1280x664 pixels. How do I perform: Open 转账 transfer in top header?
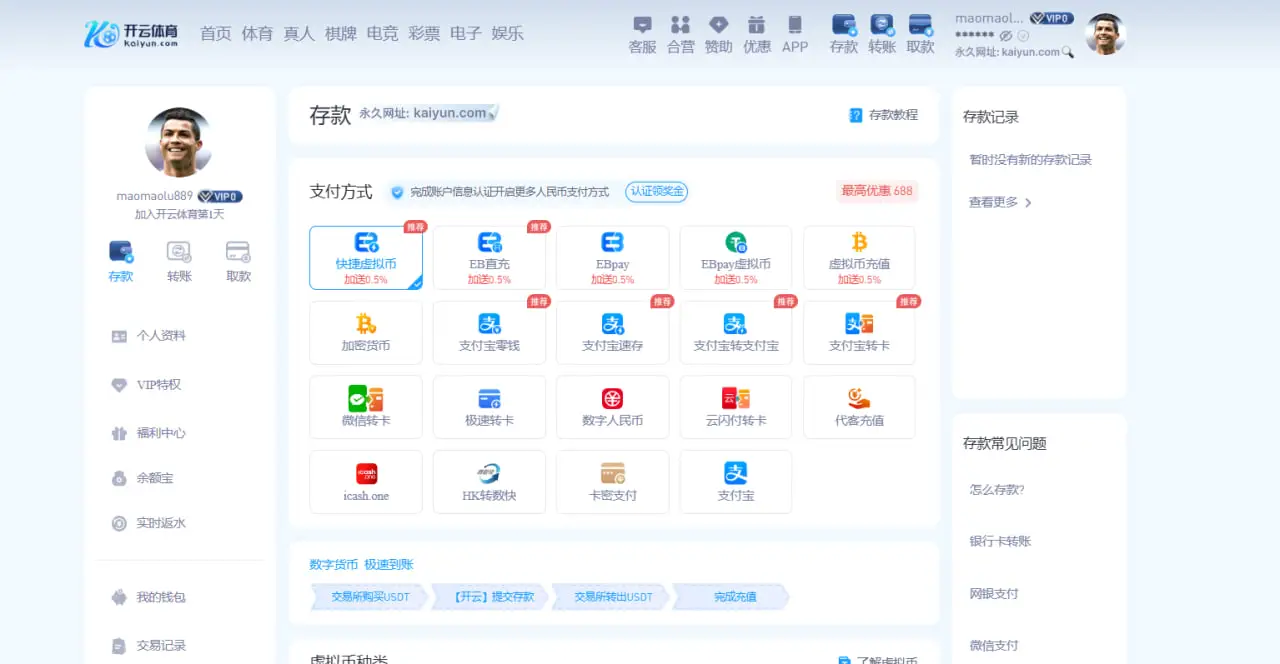tap(882, 34)
